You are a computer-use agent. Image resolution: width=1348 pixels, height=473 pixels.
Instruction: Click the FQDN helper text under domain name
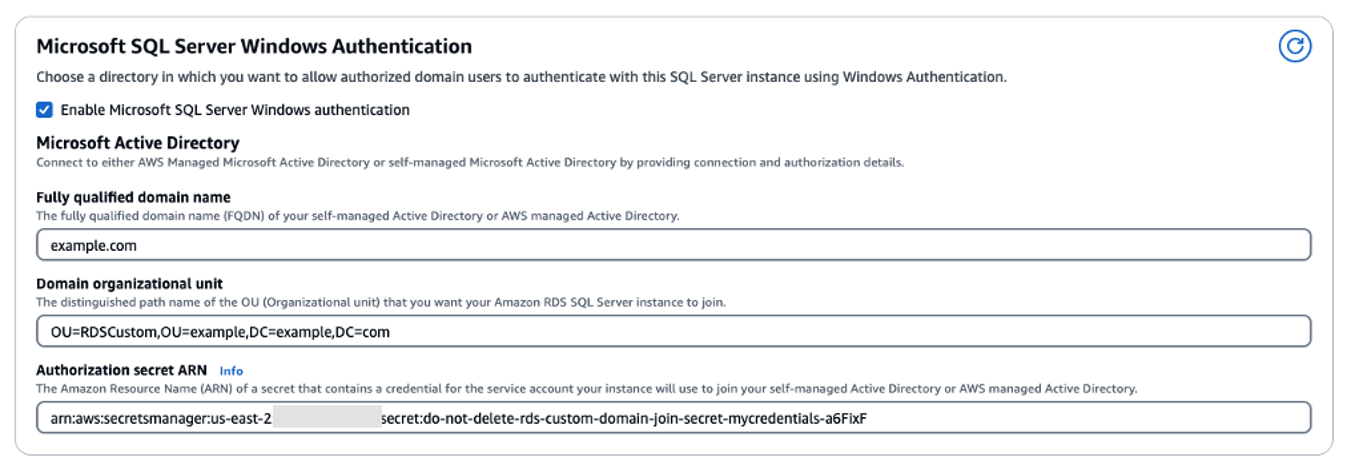coord(358,216)
